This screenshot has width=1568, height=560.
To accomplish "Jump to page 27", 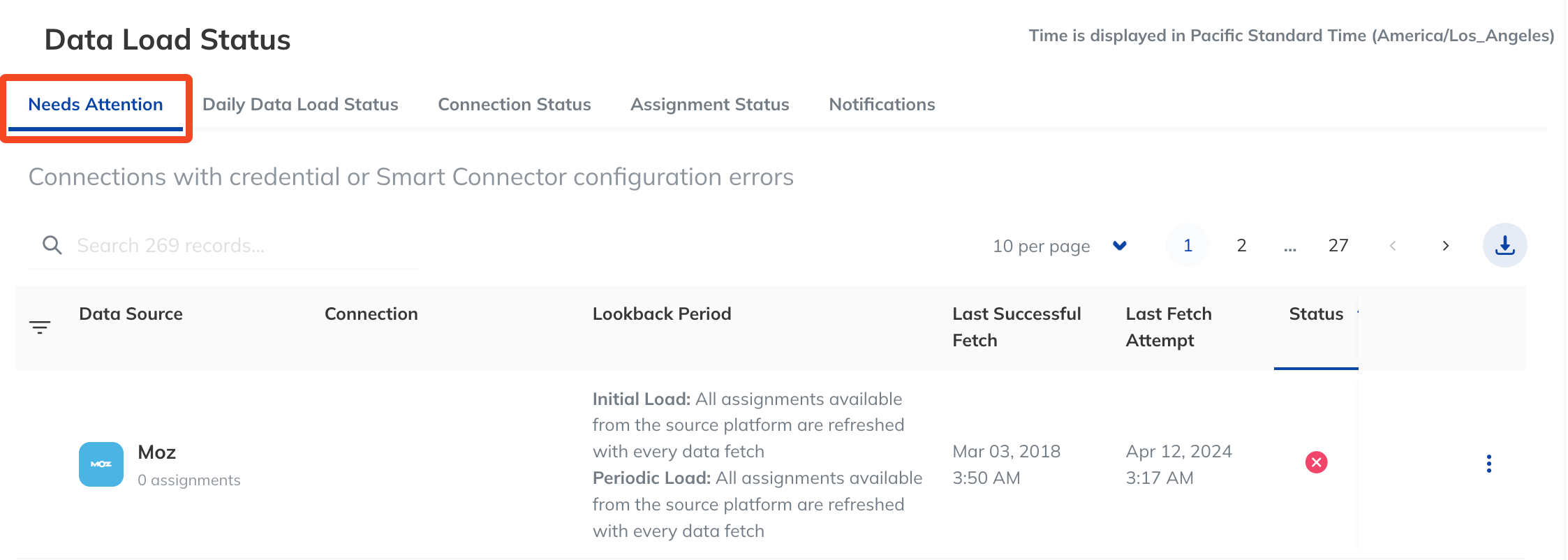I will click(1338, 245).
